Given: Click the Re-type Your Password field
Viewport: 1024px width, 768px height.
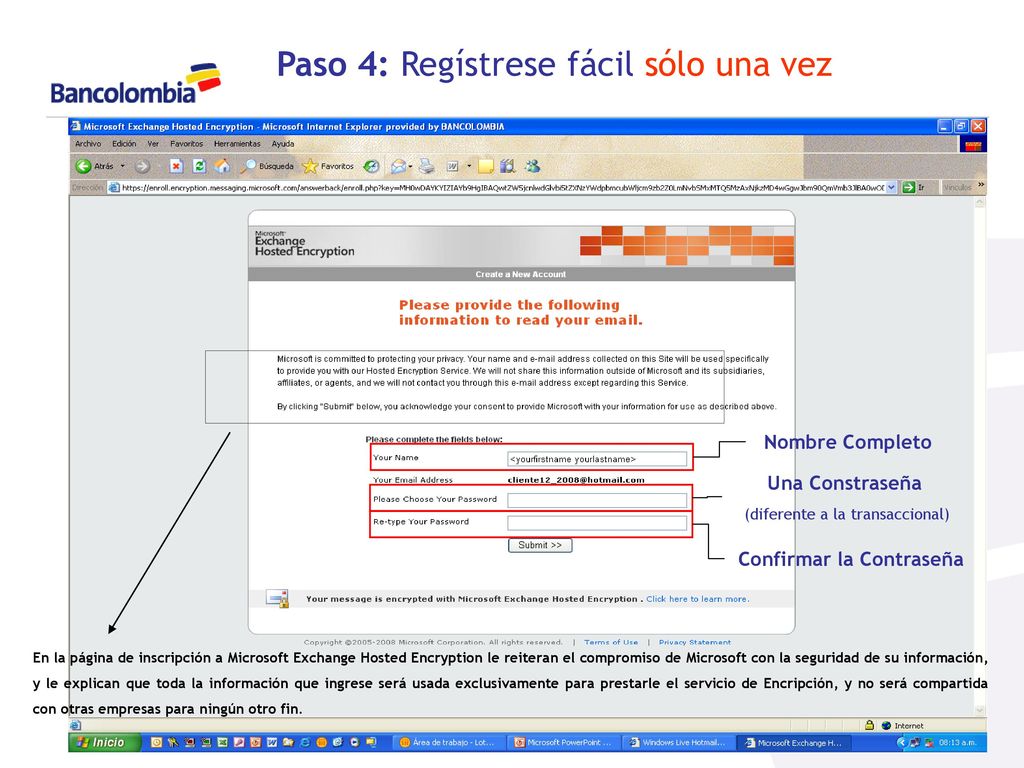Looking at the screenshot, I should (x=597, y=522).
